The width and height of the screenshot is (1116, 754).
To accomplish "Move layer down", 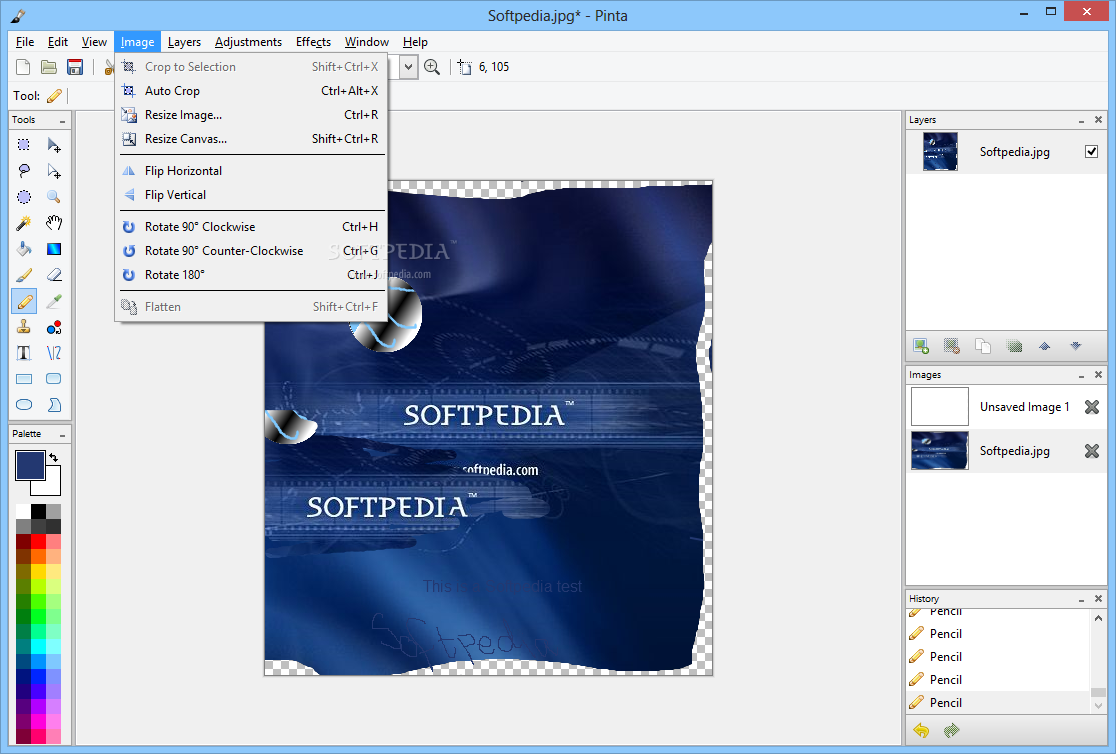I will pos(1075,346).
